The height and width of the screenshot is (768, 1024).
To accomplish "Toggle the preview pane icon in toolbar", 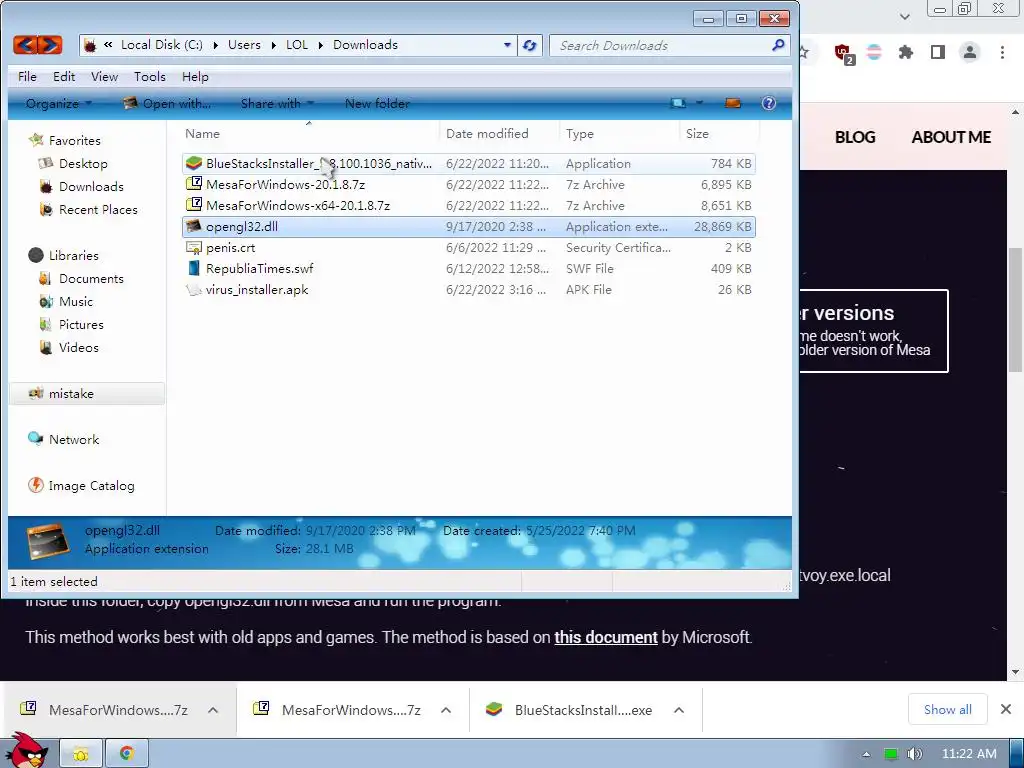I will tap(733, 103).
